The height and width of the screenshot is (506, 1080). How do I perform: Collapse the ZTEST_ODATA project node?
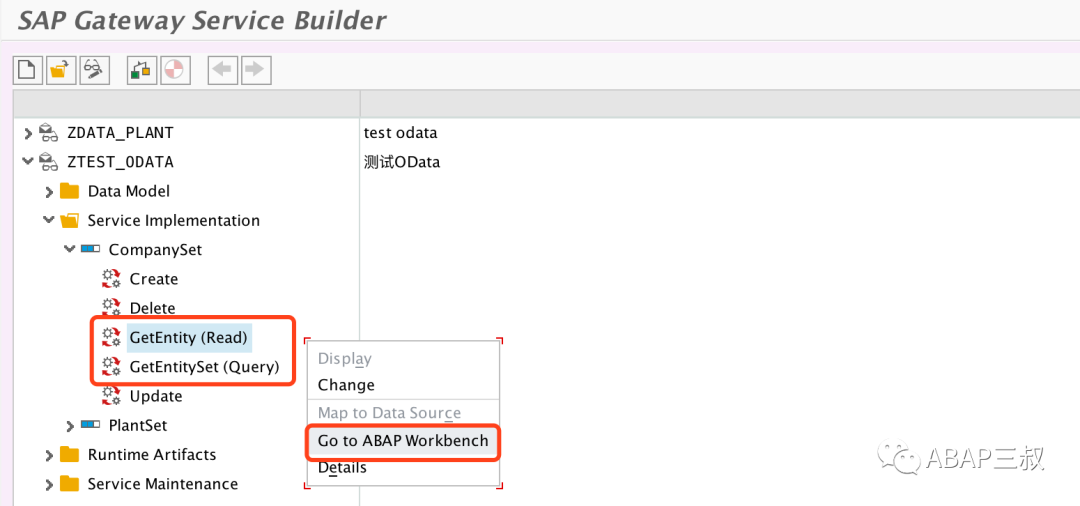point(28,162)
